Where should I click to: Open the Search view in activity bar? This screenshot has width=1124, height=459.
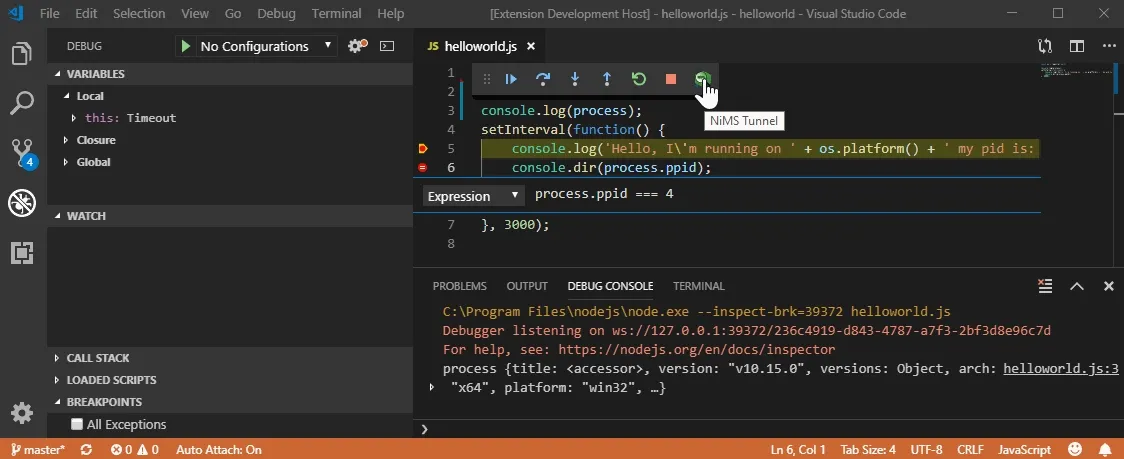pyautogui.click(x=22, y=103)
